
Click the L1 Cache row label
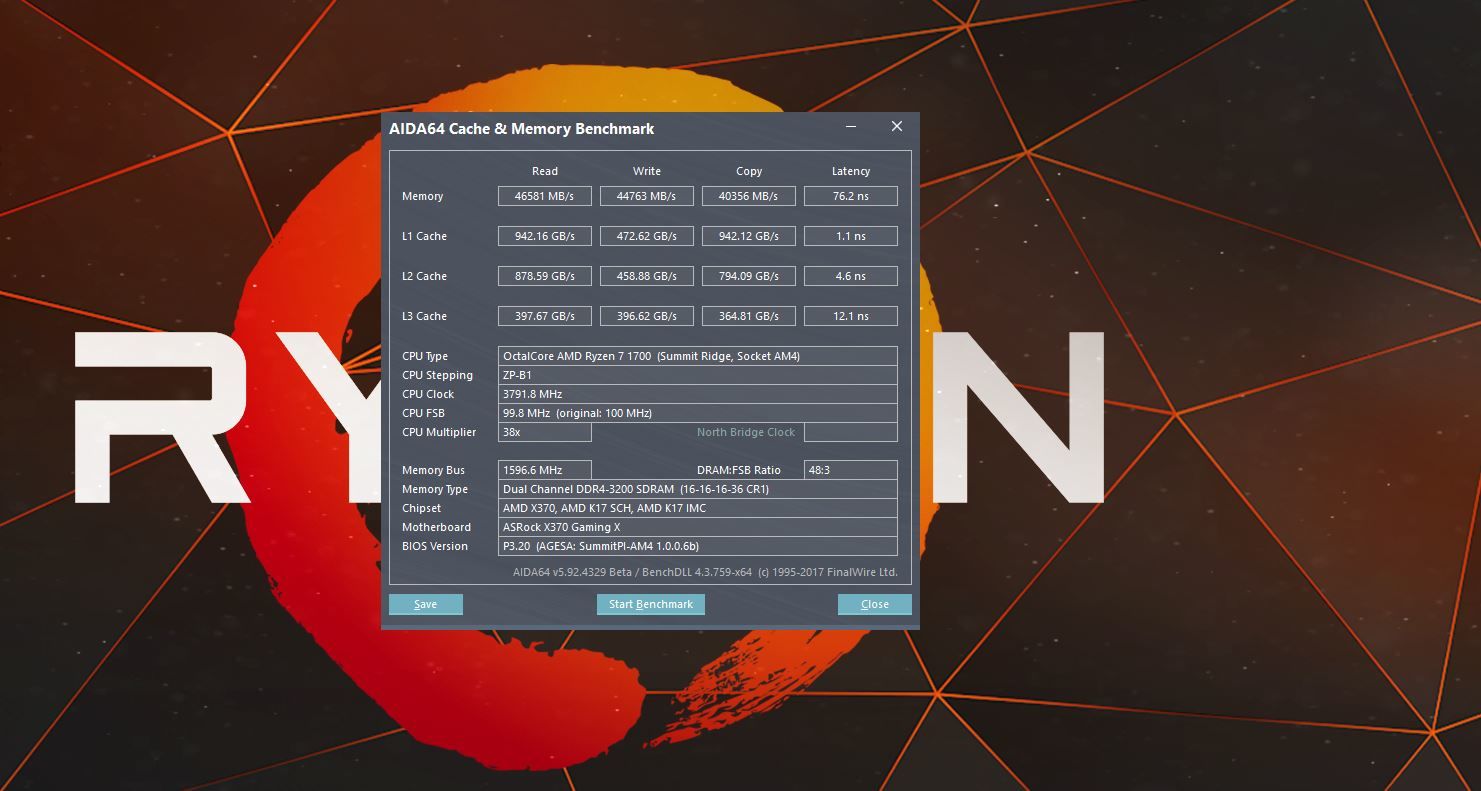tap(424, 236)
